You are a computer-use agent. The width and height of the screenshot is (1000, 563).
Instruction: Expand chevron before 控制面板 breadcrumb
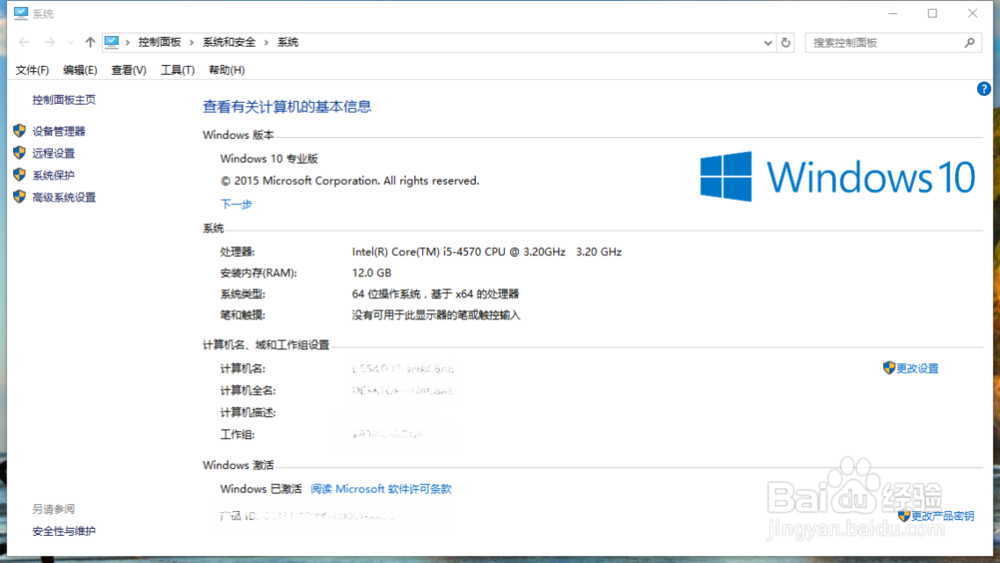point(128,43)
